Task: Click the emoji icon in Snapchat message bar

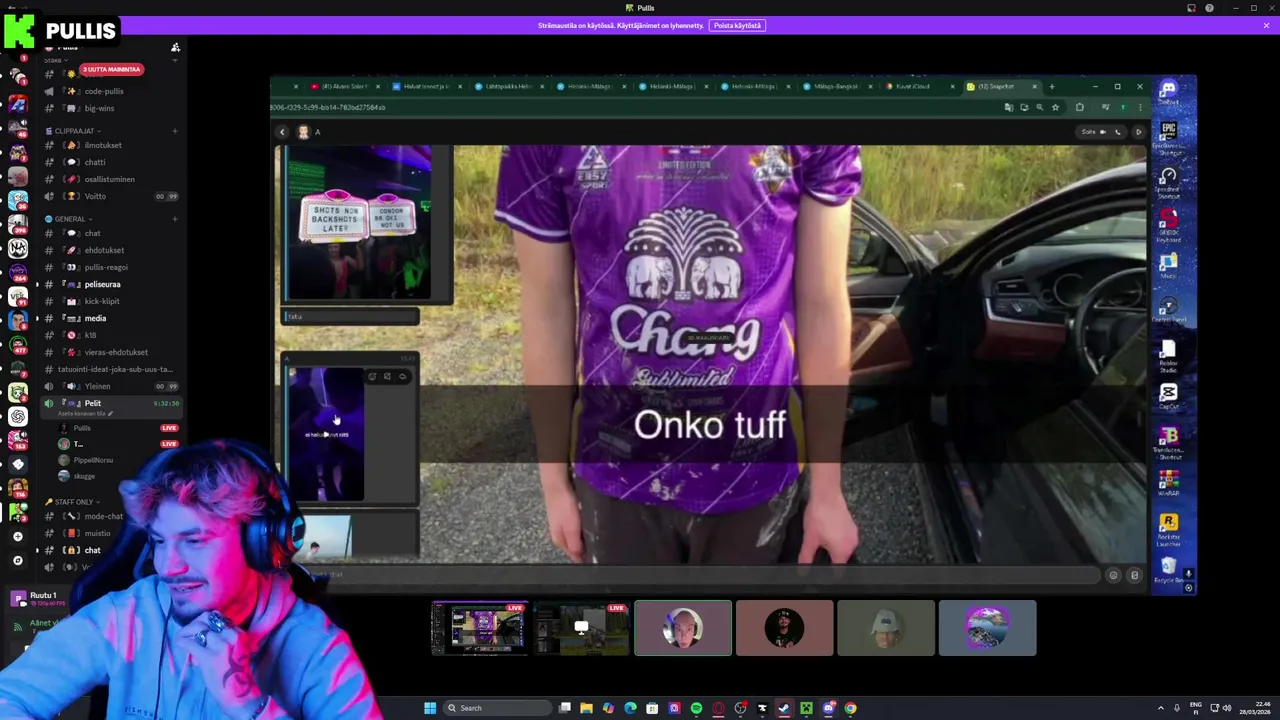Action: 1113,575
